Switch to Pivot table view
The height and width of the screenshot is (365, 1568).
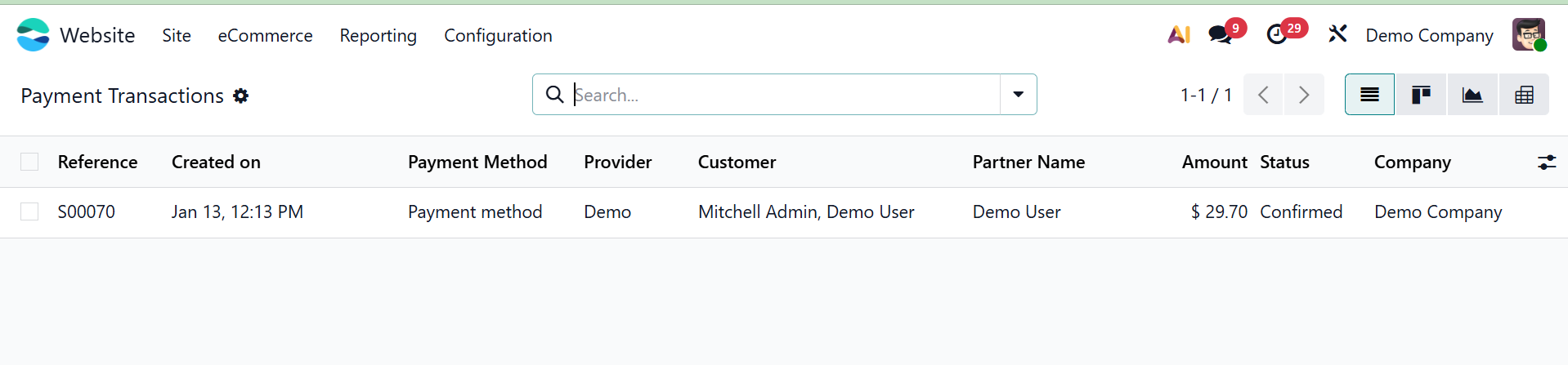pyautogui.click(x=1524, y=95)
